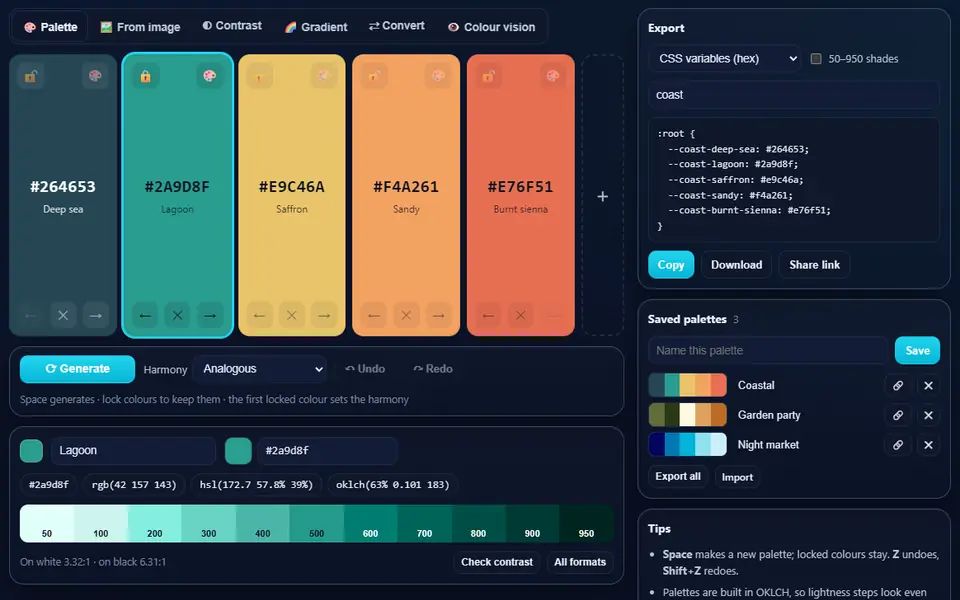The width and height of the screenshot is (960, 600).
Task: Remove the Lagoon colour card
Action: [178, 315]
